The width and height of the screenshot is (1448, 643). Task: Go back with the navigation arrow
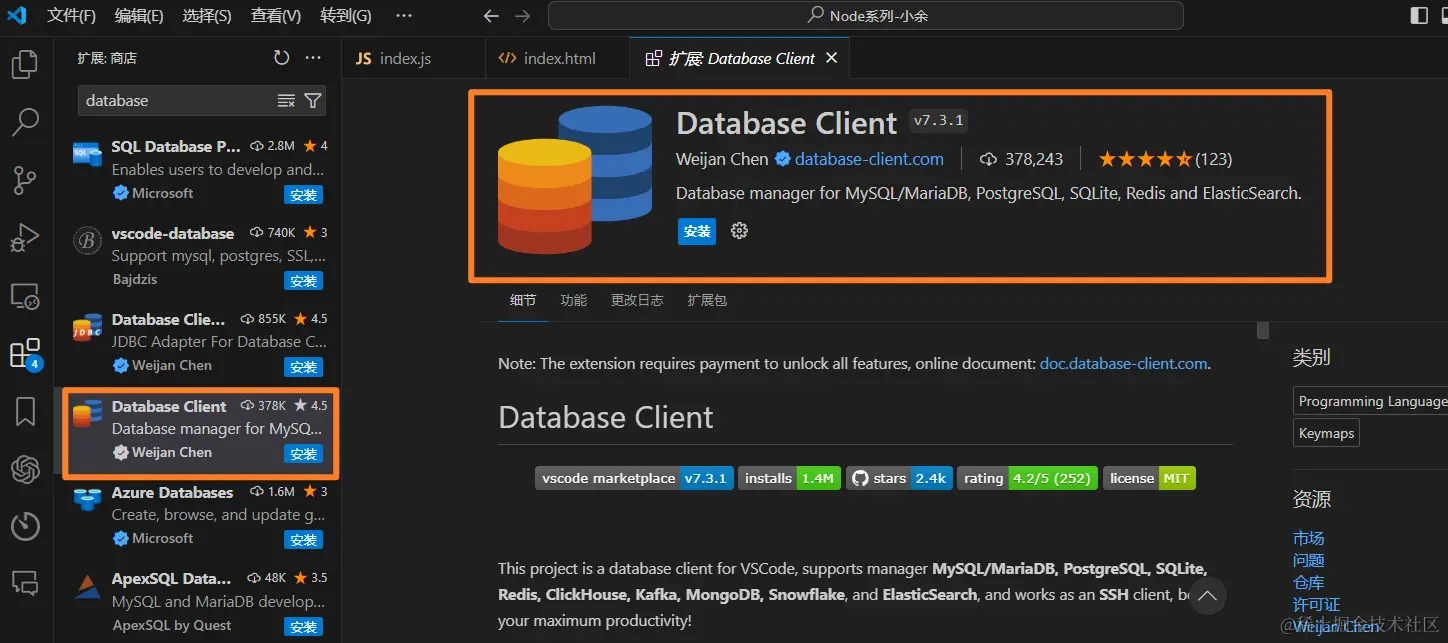pos(491,16)
